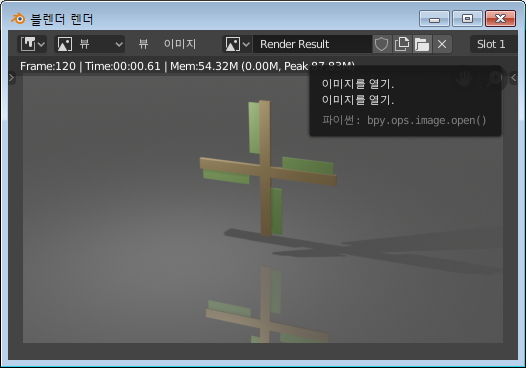Maximize the 블렌더 렌더 window

point(467,18)
